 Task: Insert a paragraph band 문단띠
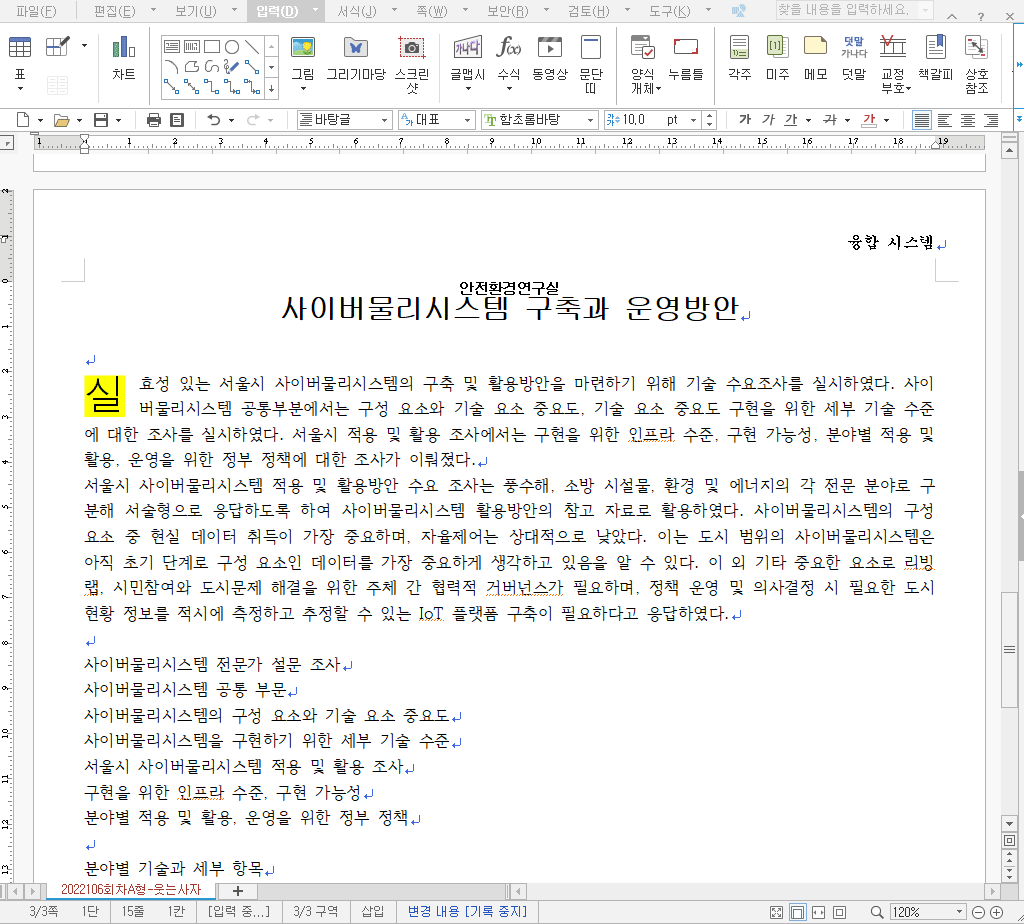(x=591, y=64)
